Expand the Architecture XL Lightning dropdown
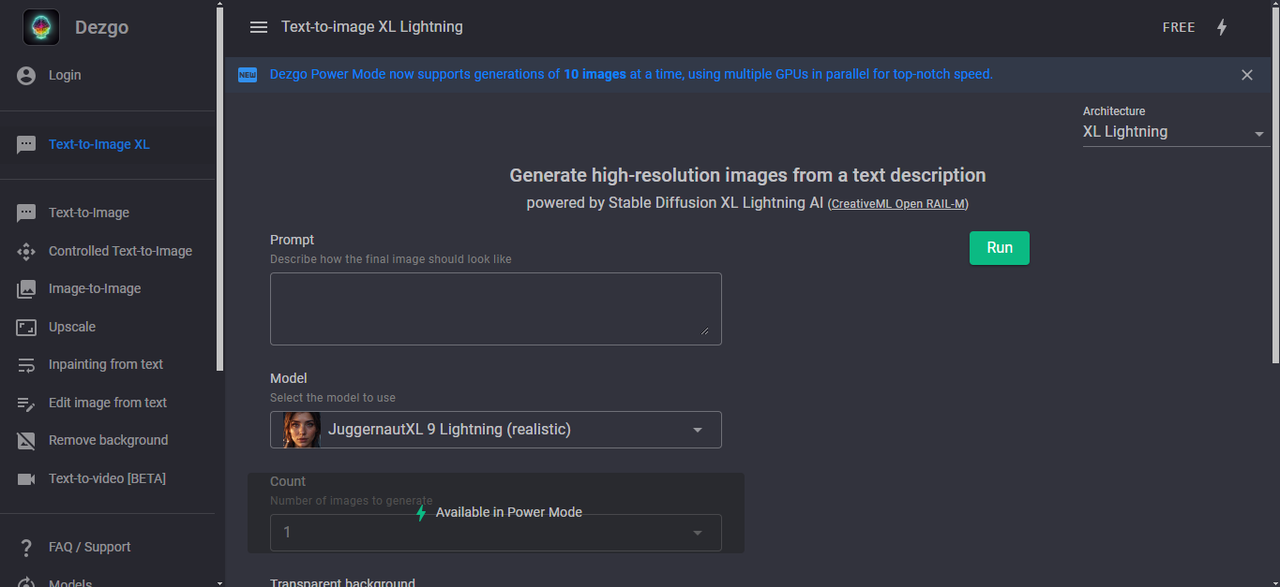 pyautogui.click(x=1175, y=132)
